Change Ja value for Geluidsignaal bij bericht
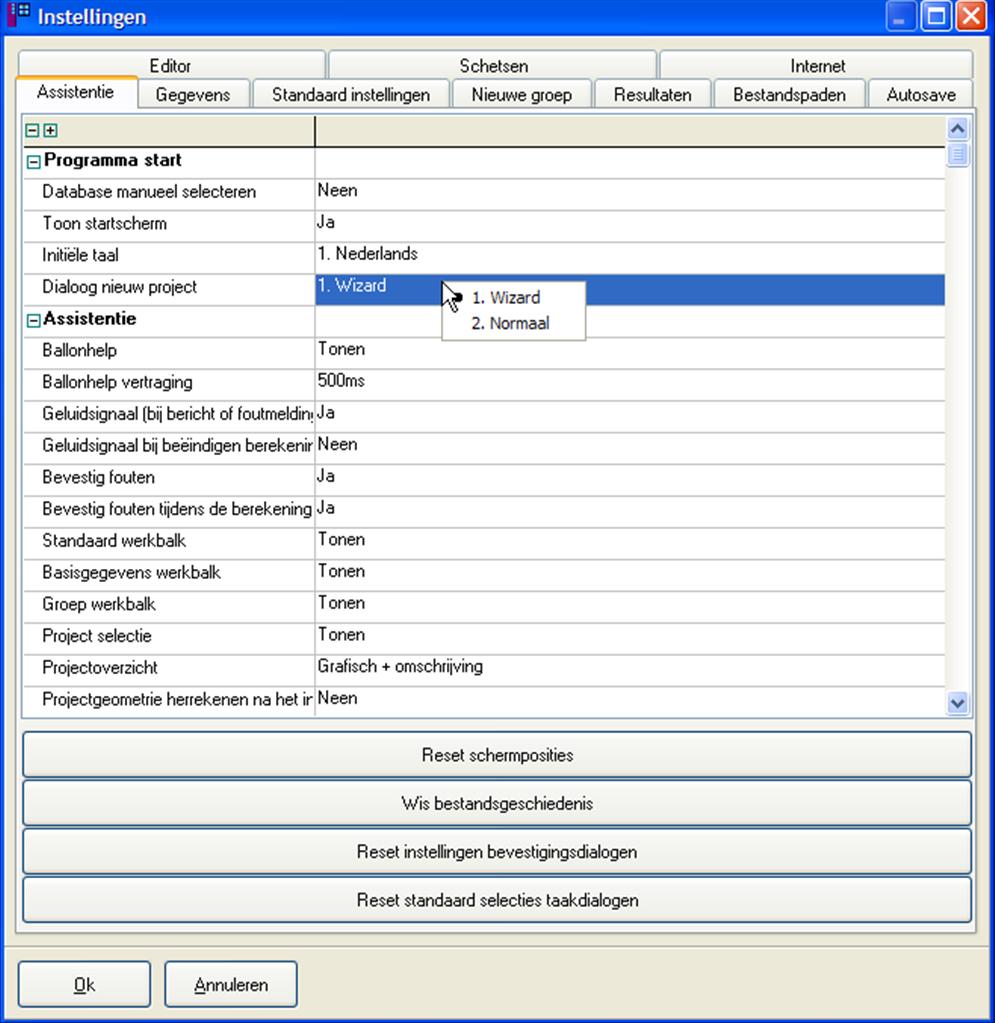Screen dimensions: 995x1023 [x=630, y=416]
